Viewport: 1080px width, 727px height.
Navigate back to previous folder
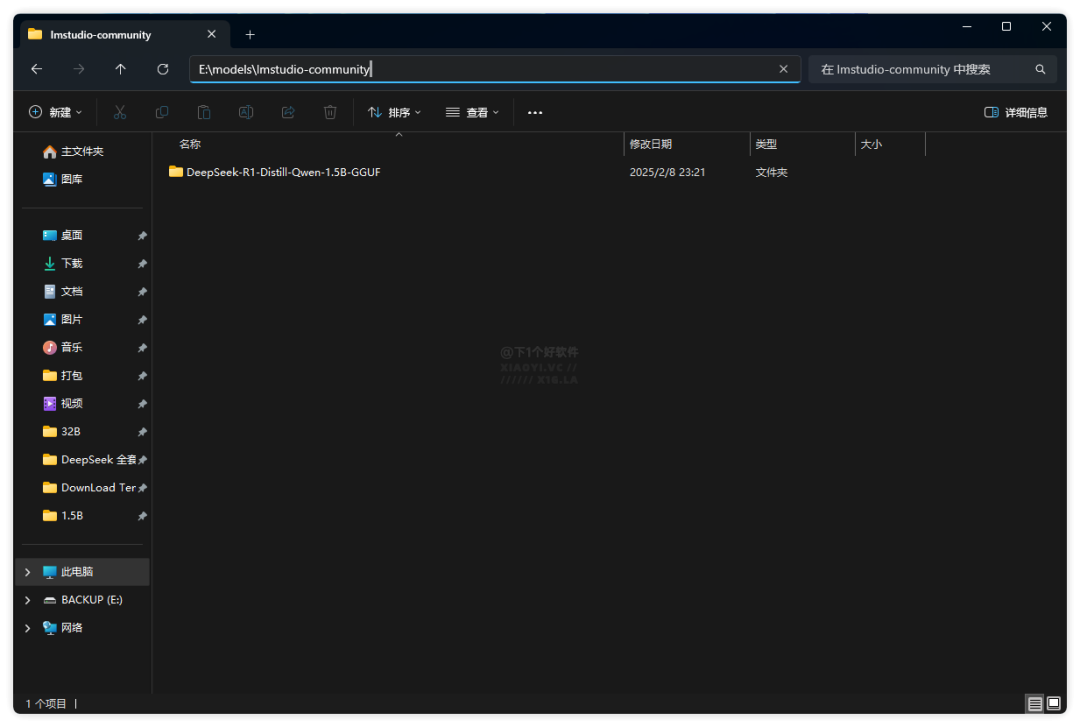37,69
